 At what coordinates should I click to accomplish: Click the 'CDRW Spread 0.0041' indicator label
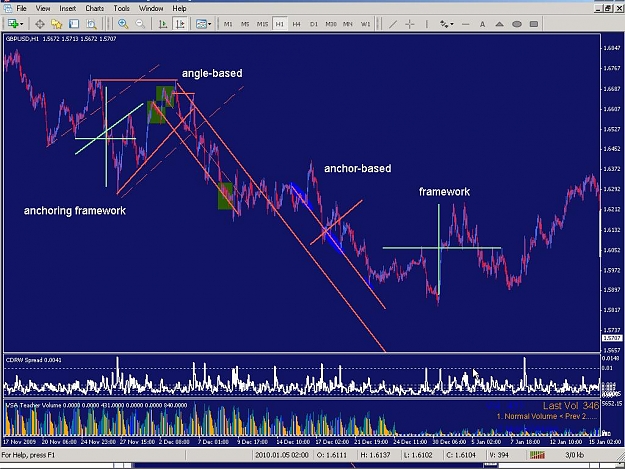tap(34, 360)
